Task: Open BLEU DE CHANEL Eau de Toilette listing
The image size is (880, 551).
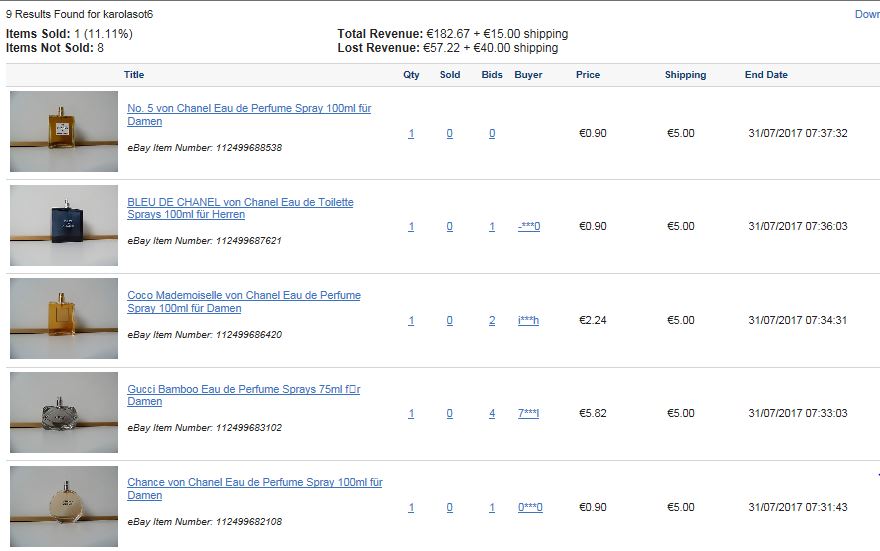Action: point(240,208)
